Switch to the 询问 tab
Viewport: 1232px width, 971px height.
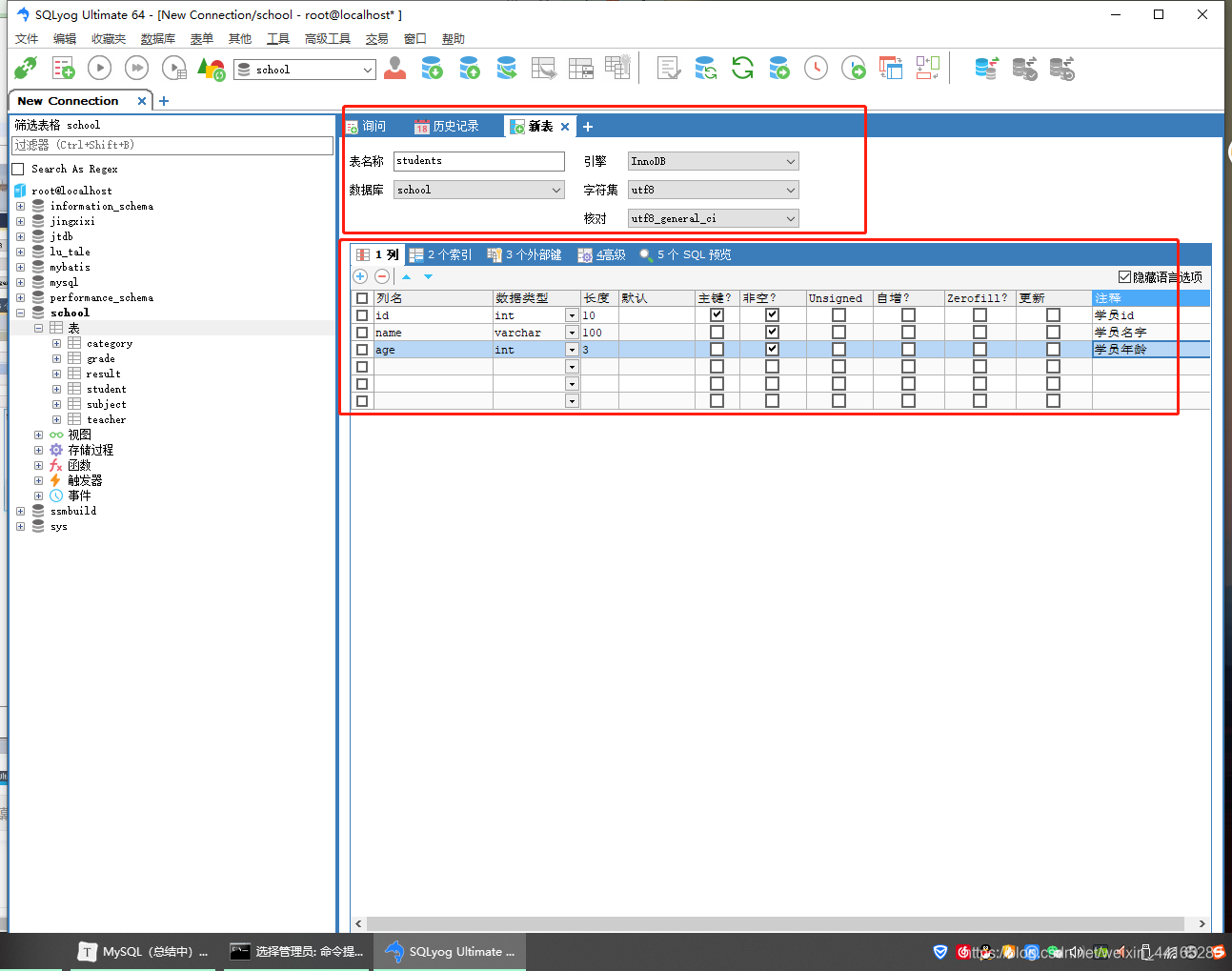pos(366,126)
